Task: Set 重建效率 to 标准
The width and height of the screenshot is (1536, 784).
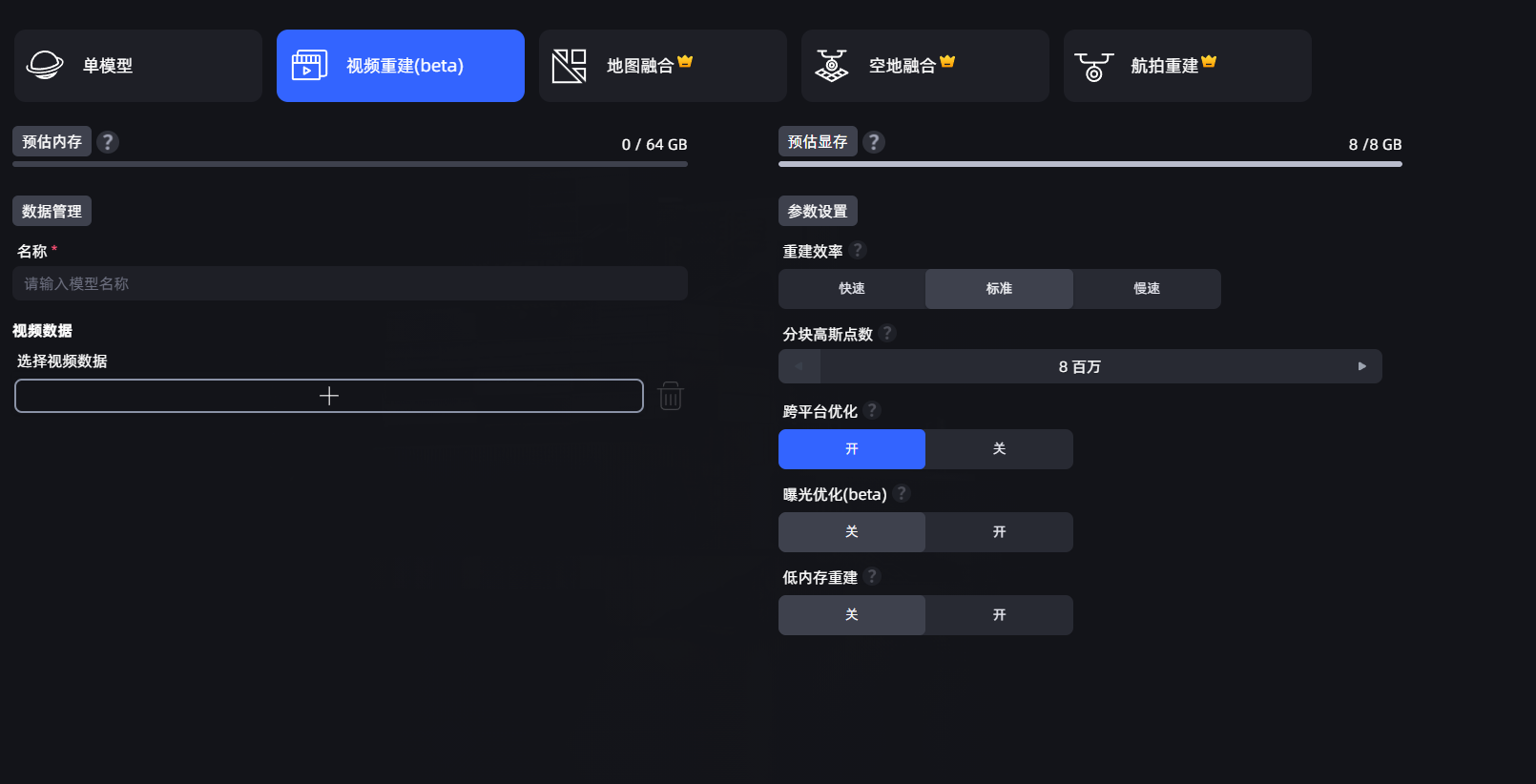Action: click(999, 289)
